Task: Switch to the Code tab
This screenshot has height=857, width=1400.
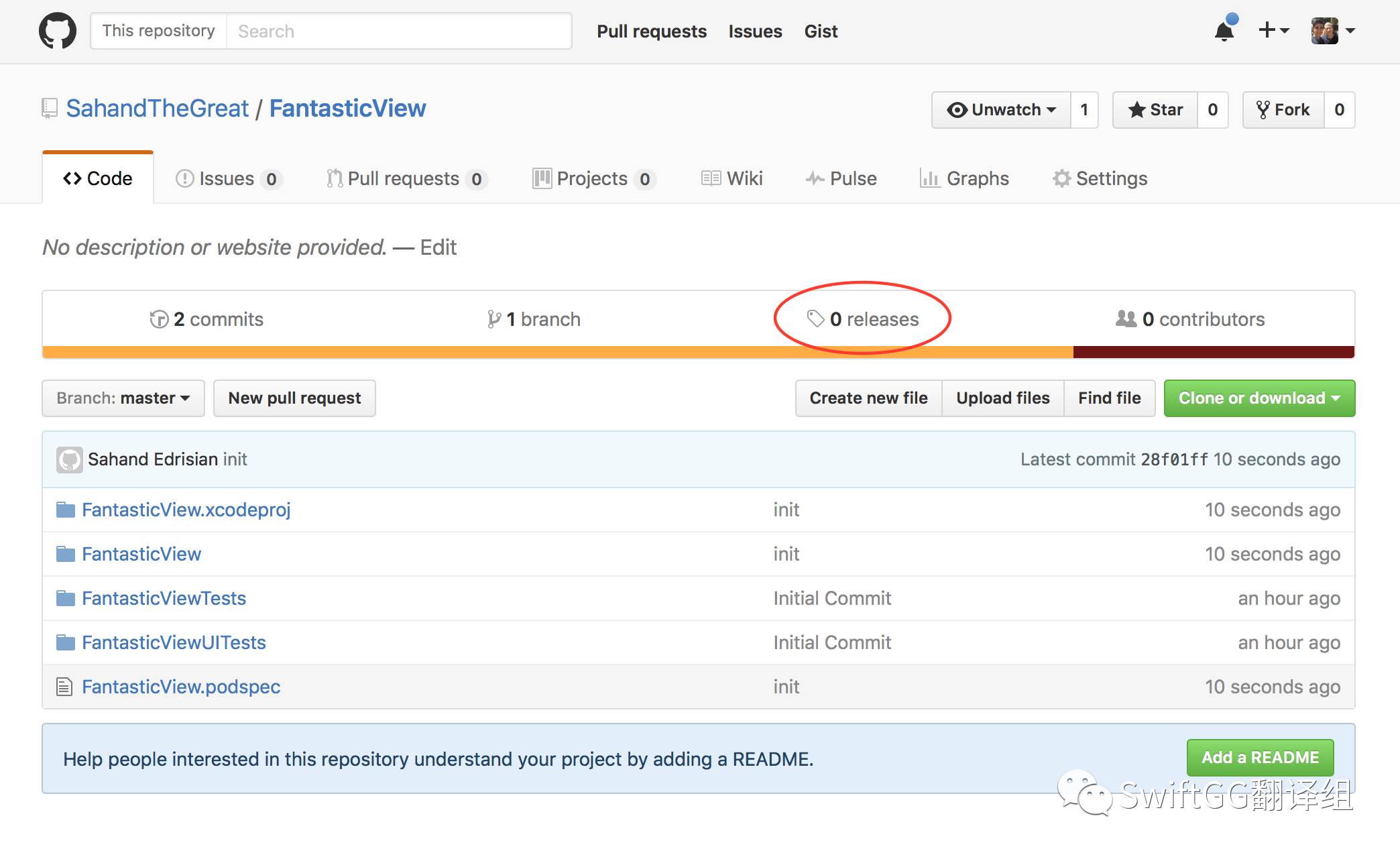Action: tap(98, 178)
